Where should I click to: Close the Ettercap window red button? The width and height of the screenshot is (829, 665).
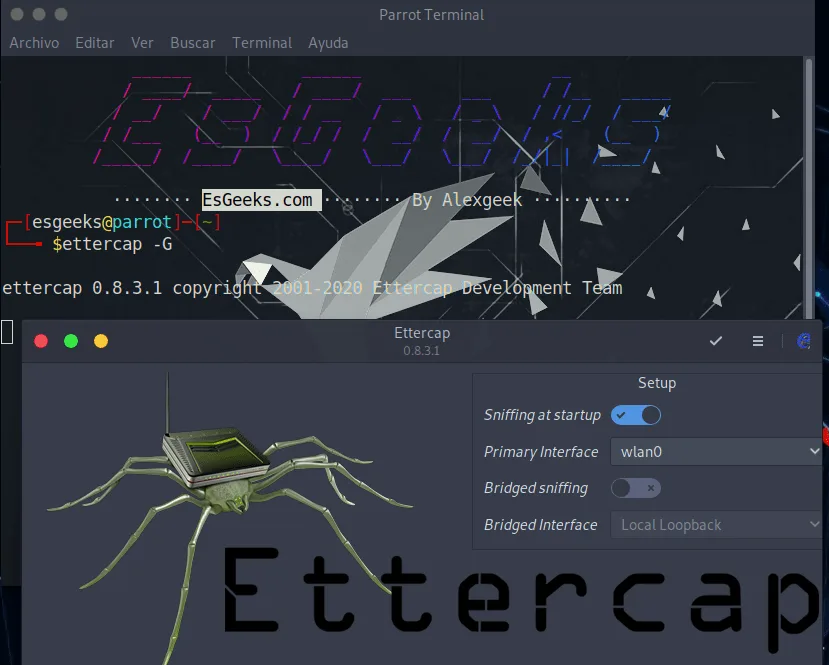(41, 341)
